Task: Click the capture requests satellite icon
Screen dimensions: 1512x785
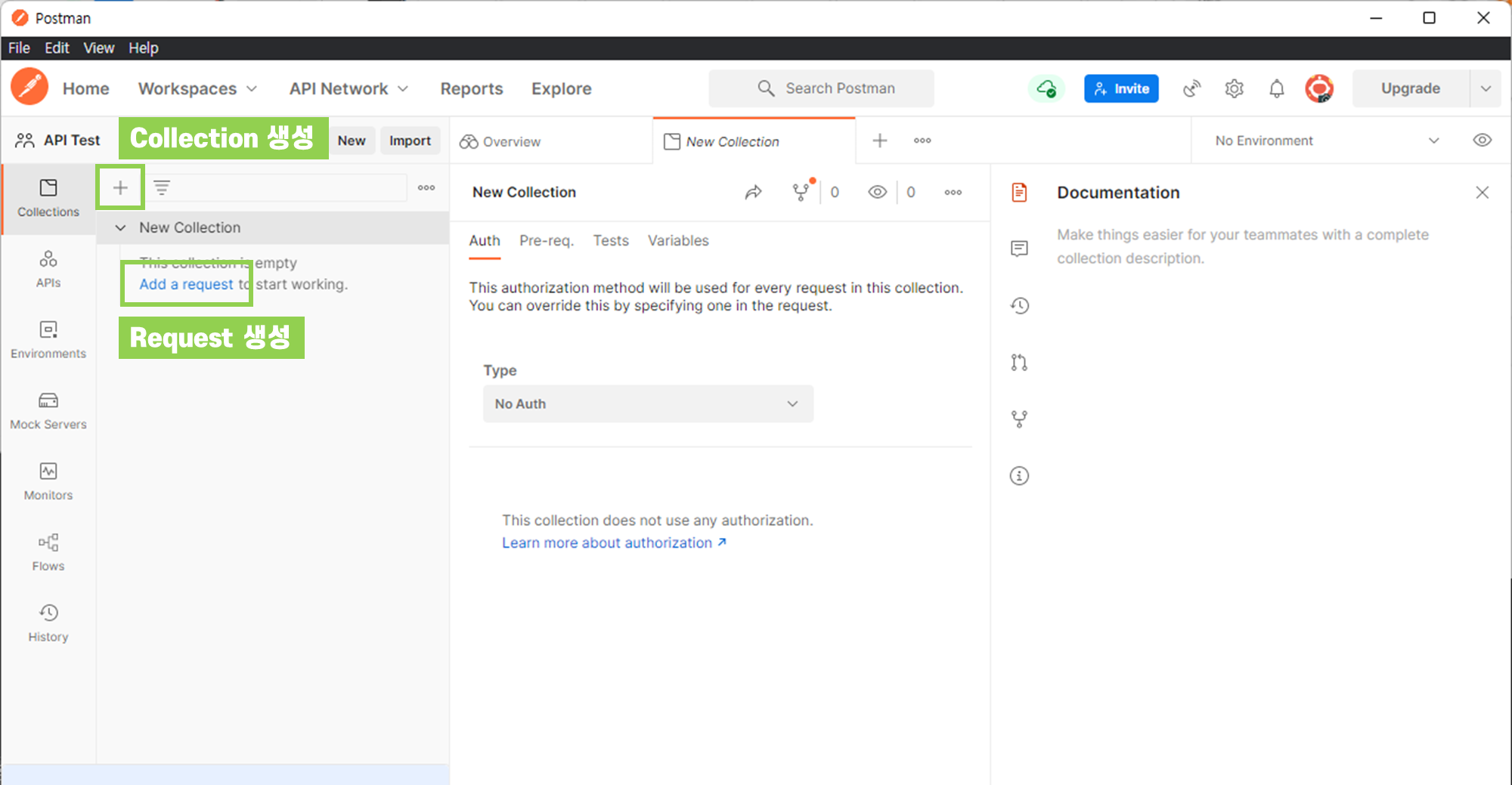Action: (1192, 88)
